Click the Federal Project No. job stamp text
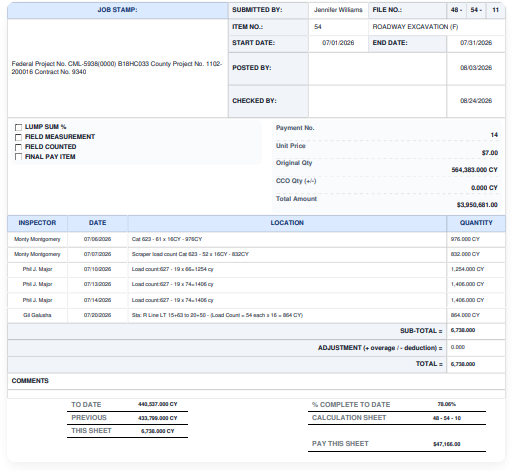514x471 pixels. tap(117, 68)
